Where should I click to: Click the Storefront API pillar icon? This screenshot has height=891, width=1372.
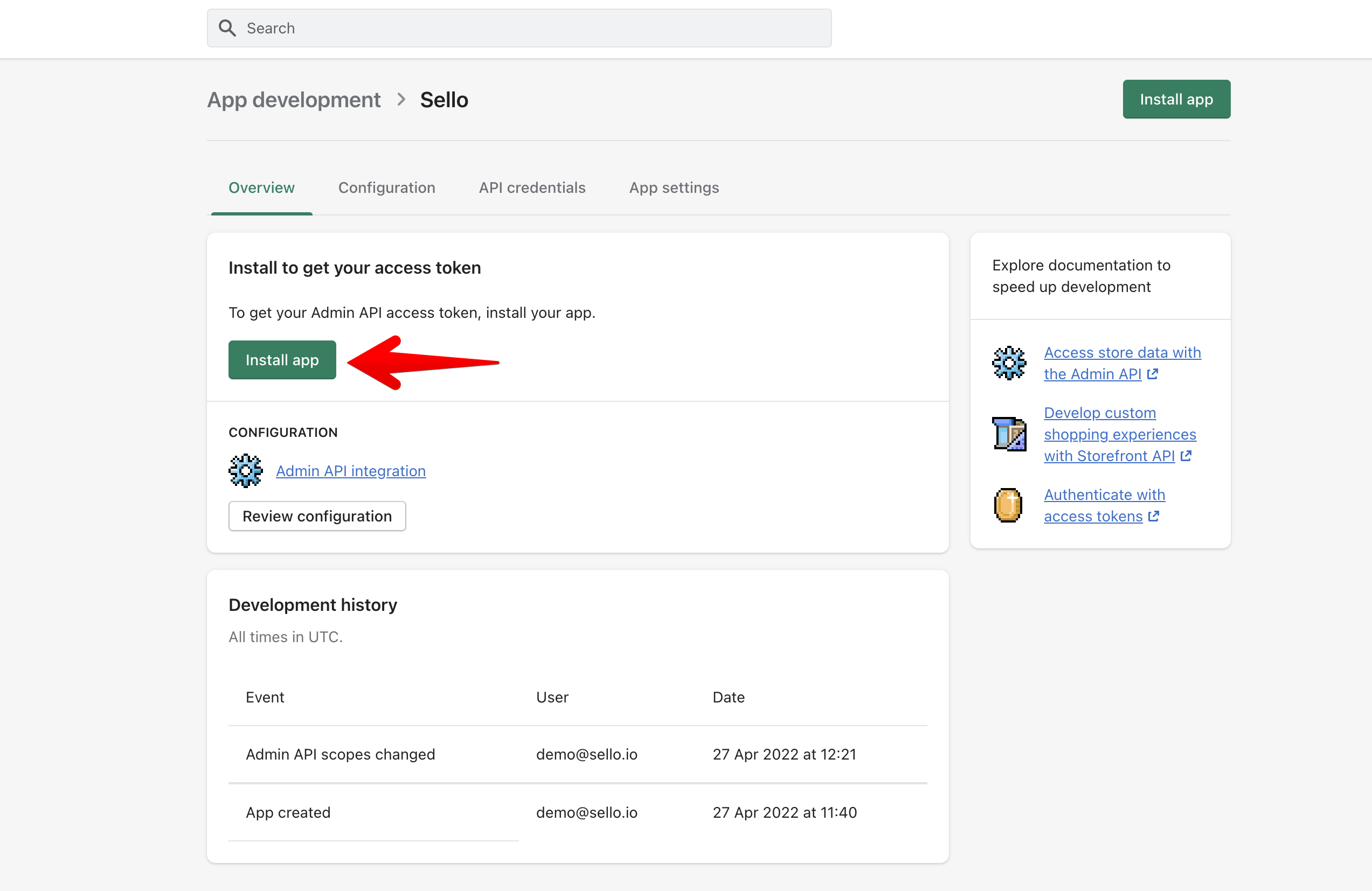[1009, 434]
